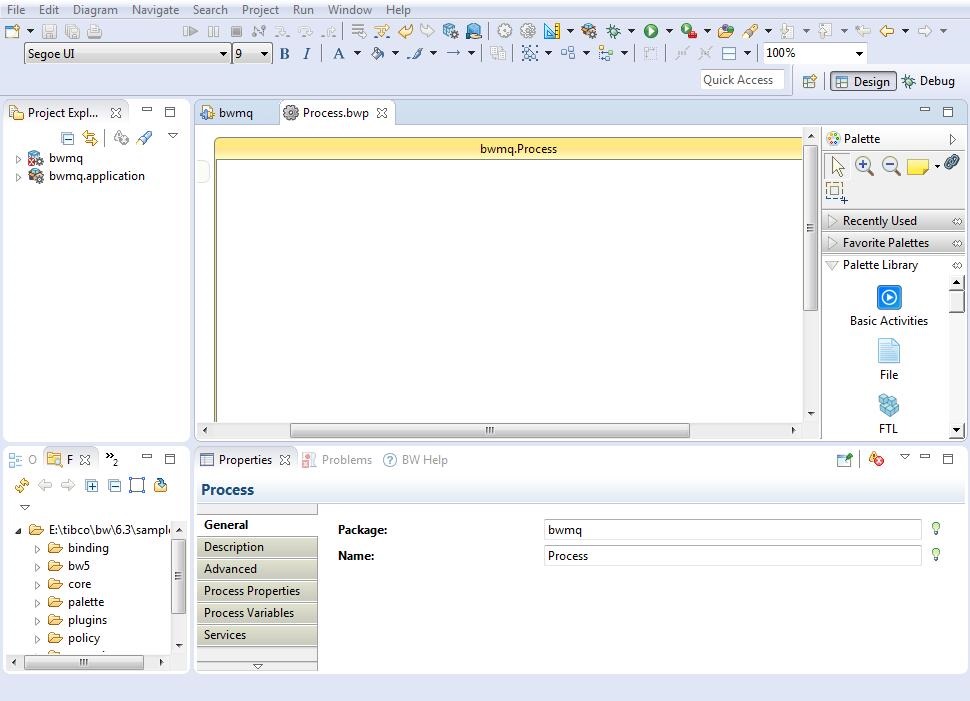Pick the yellow Note tool in Palette
Image resolution: width=970 pixels, height=701 pixels.
[917, 167]
